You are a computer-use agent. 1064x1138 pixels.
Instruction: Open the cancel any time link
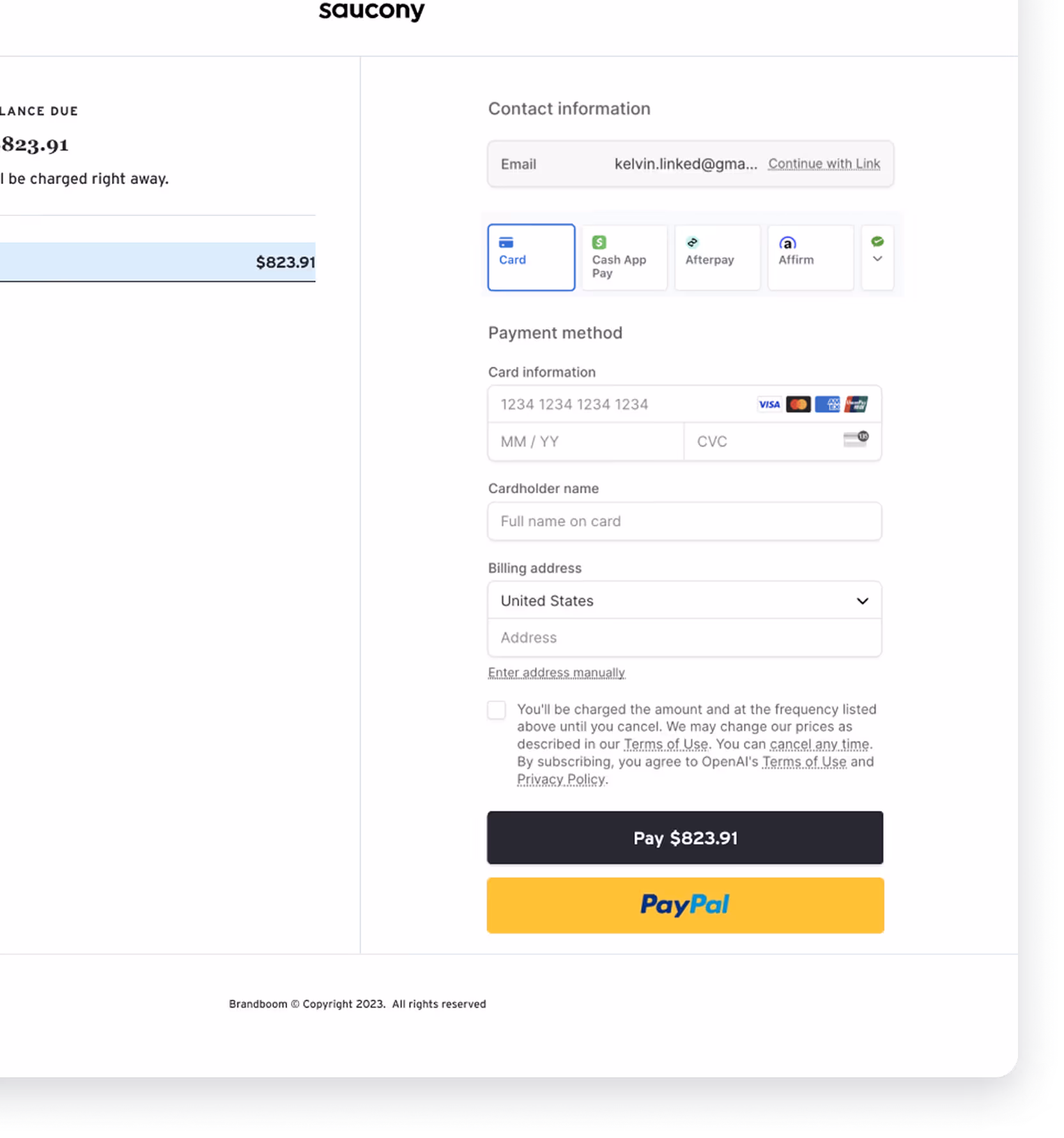tap(819, 744)
